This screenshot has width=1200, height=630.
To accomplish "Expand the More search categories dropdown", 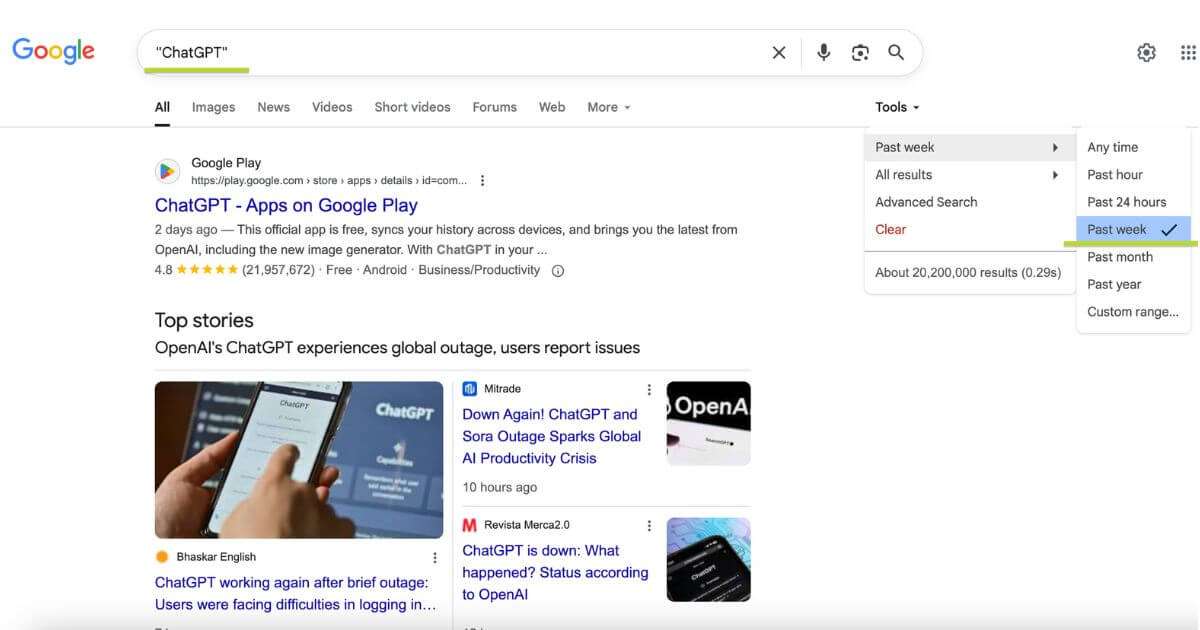I will click(x=608, y=107).
